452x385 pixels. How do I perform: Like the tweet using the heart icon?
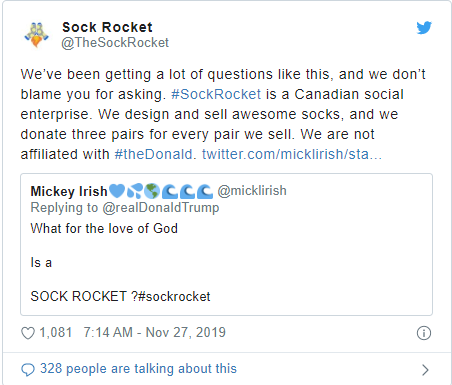28,333
